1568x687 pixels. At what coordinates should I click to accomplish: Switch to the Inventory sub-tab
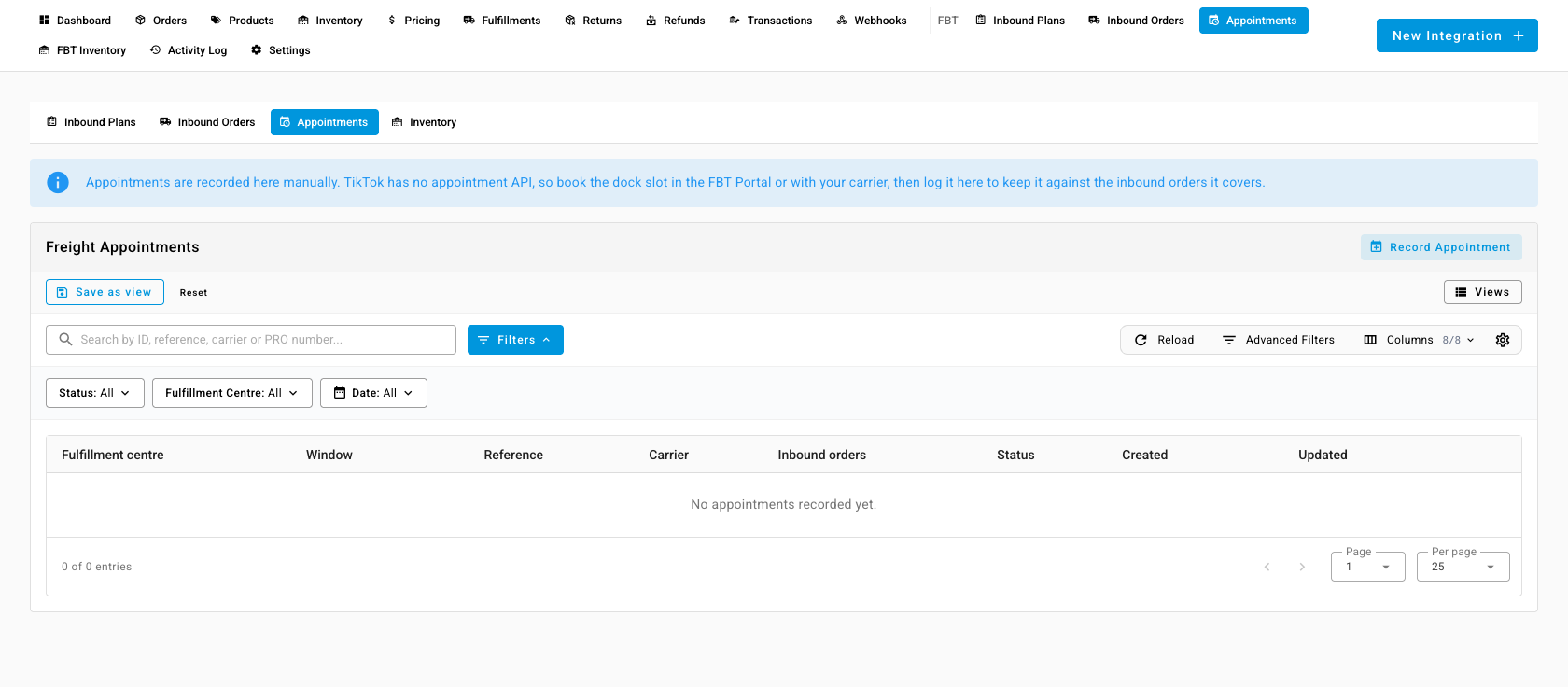point(424,122)
